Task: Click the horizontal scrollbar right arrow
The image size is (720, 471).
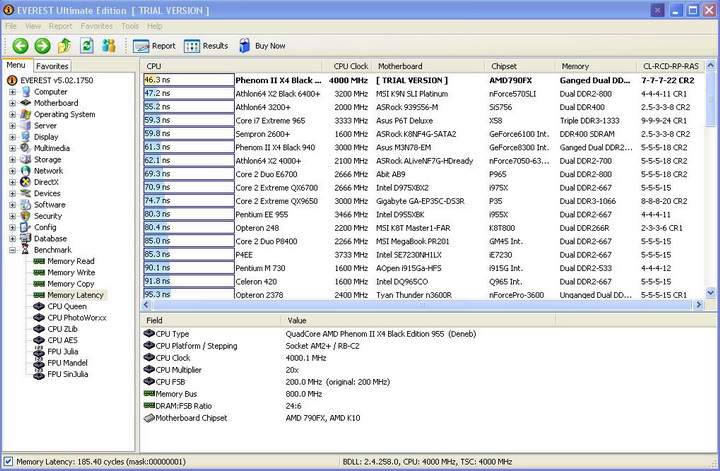Action: (698, 304)
